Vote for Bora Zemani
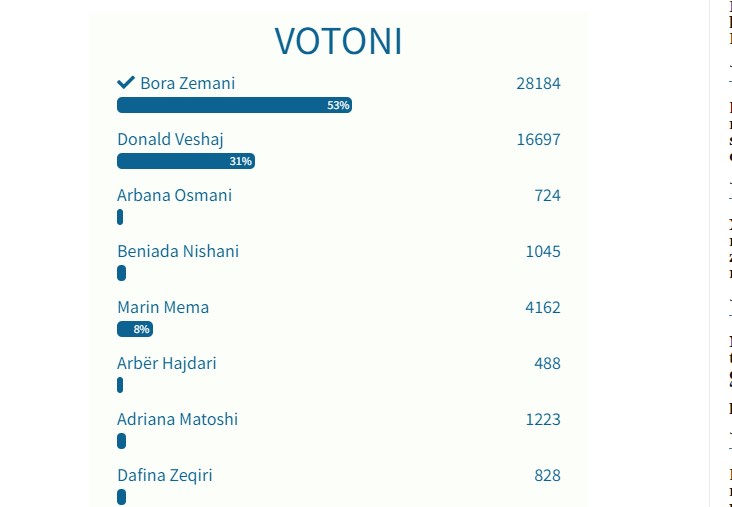 coord(187,83)
